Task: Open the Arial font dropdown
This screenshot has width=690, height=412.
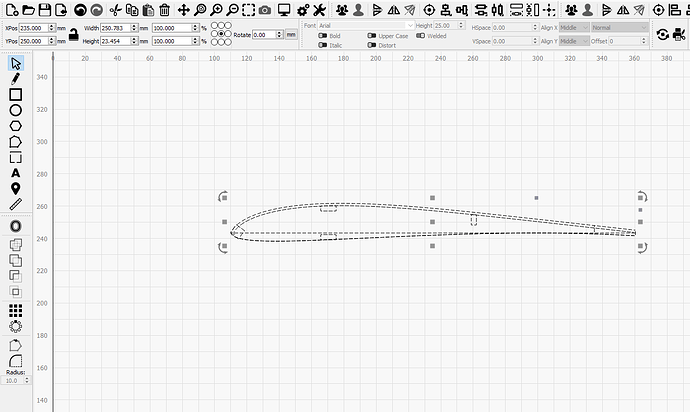Action: pyautogui.click(x=366, y=26)
